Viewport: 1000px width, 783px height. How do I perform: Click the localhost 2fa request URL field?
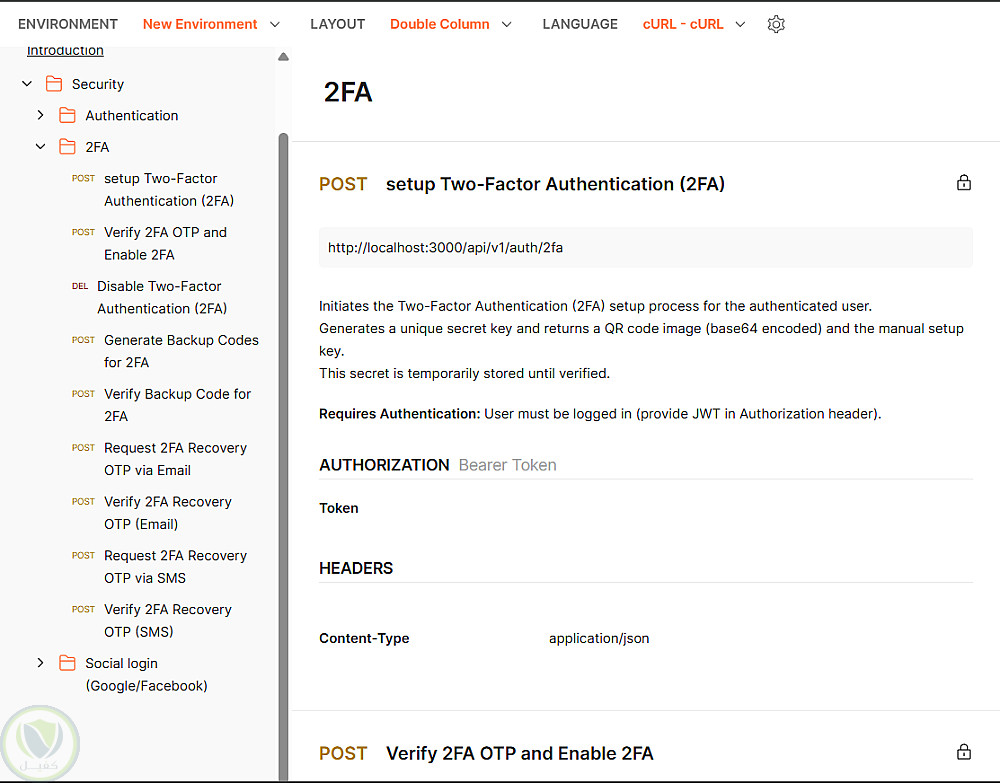pos(645,247)
